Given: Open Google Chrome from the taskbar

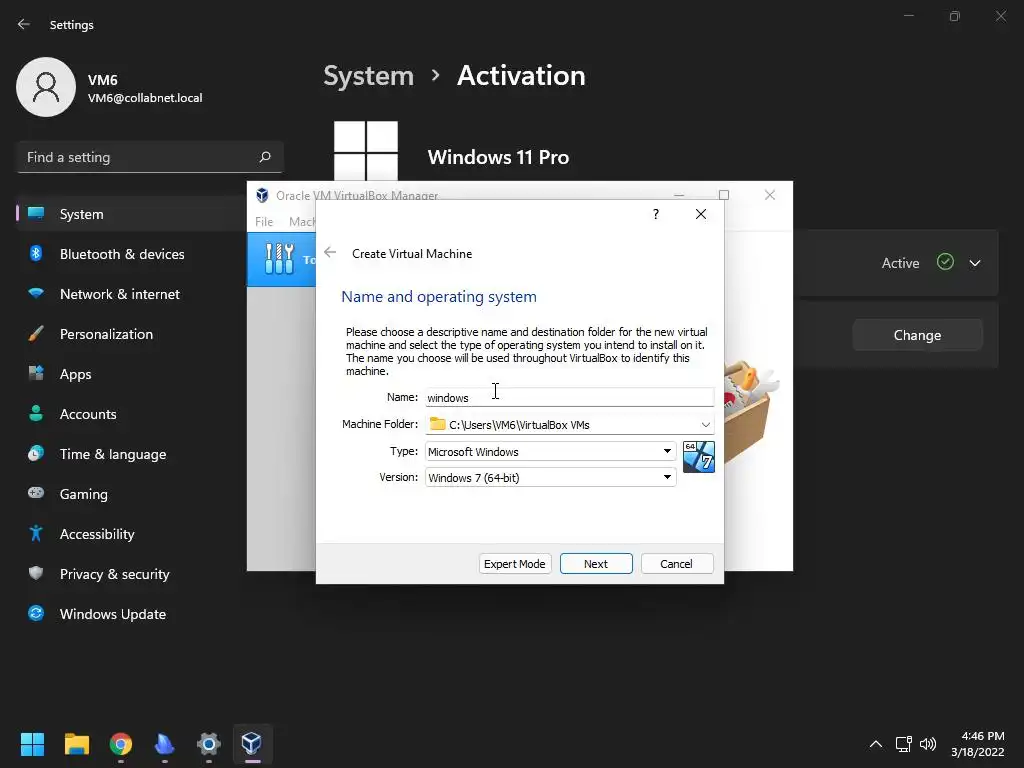Looking at the screenshot, I should coord(121,744).
